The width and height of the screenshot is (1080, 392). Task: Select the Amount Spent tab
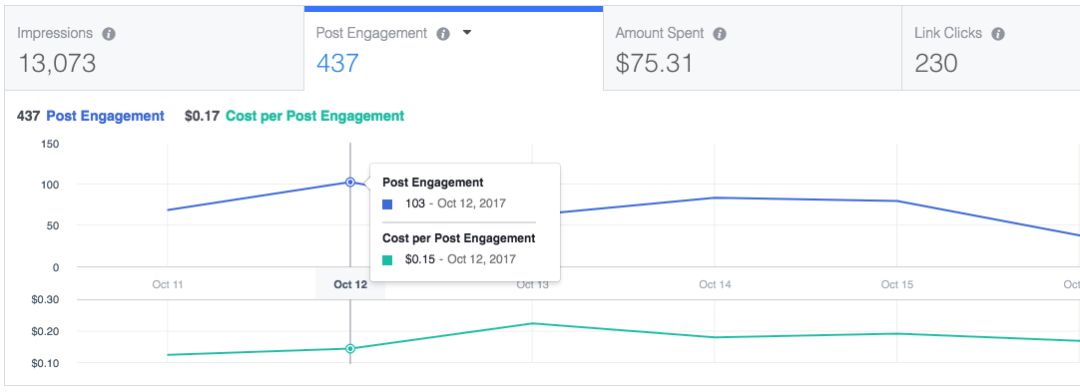[752, 48]
